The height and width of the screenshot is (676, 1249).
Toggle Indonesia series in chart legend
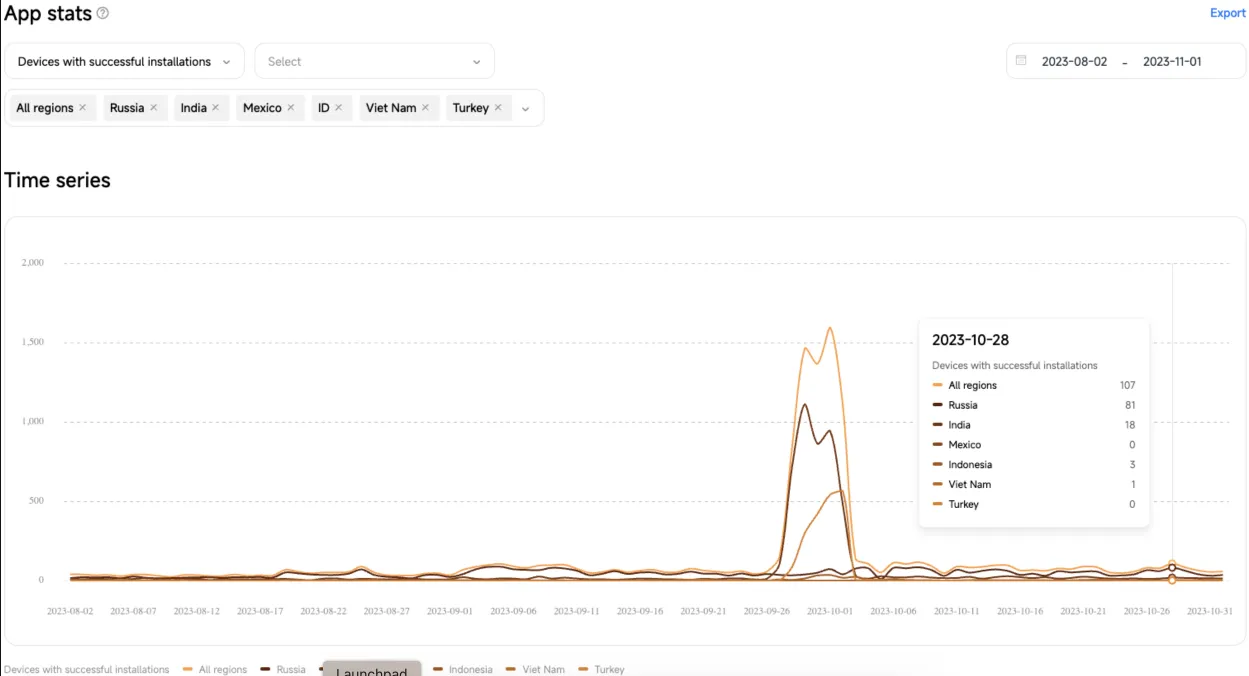coord(463,669)
